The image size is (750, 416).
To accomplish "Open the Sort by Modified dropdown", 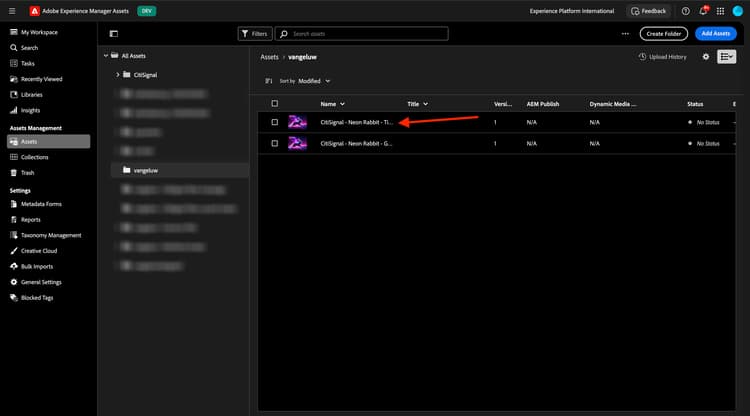I will 314,81.
